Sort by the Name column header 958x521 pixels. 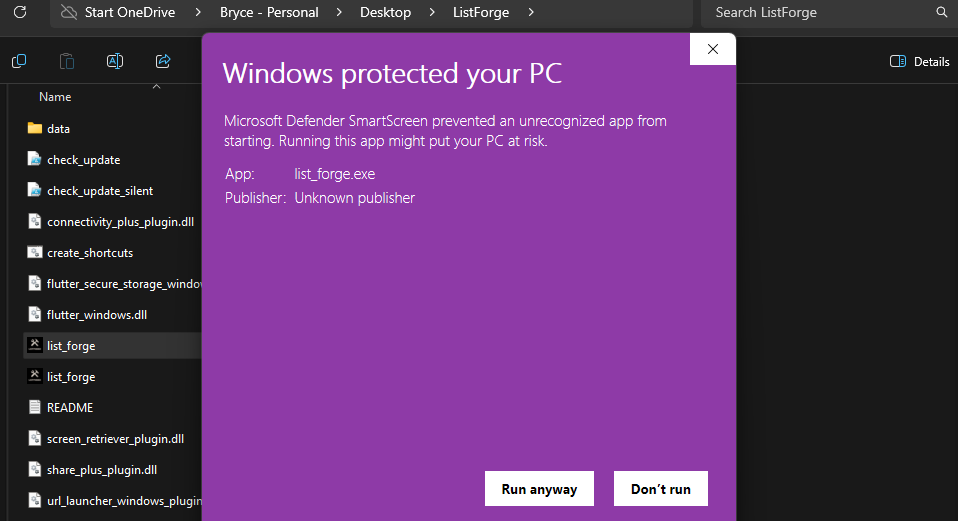(55, 97)
